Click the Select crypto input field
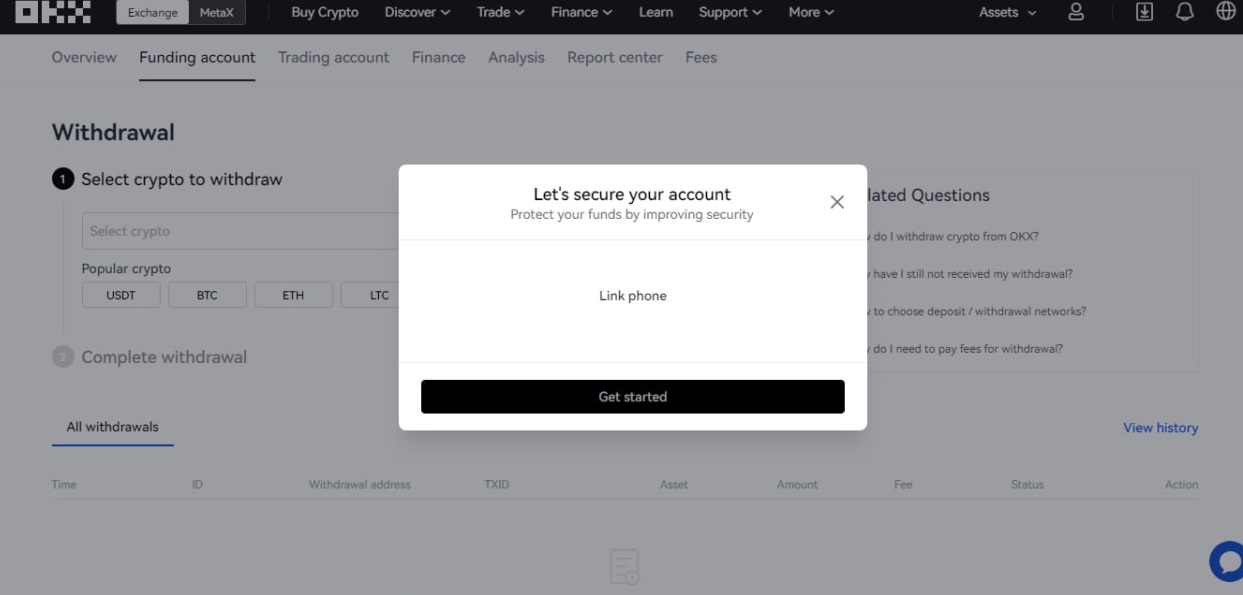 pos(240,230)
